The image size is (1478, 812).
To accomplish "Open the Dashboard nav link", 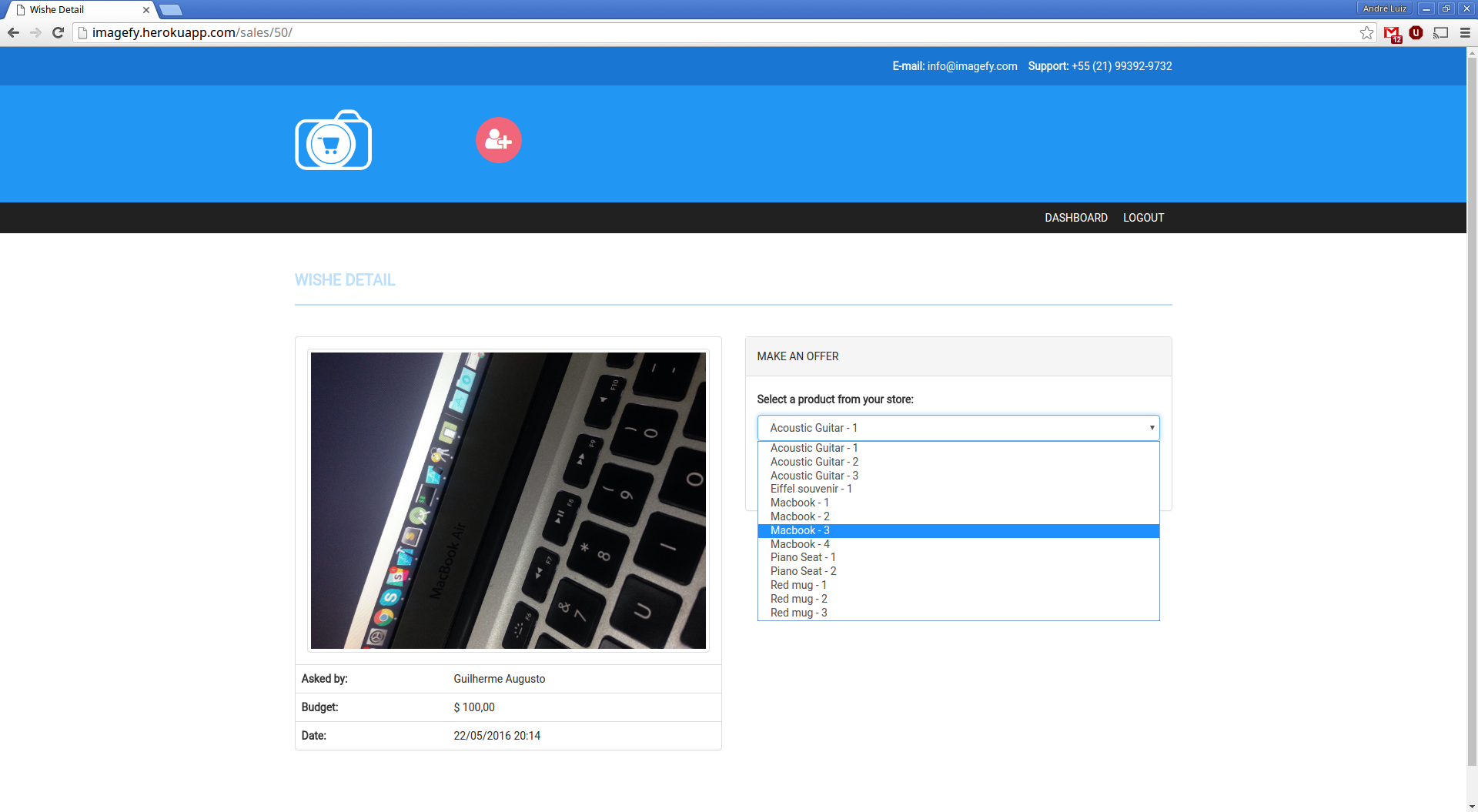I will pyautogui.click(x=1076, y=218).
